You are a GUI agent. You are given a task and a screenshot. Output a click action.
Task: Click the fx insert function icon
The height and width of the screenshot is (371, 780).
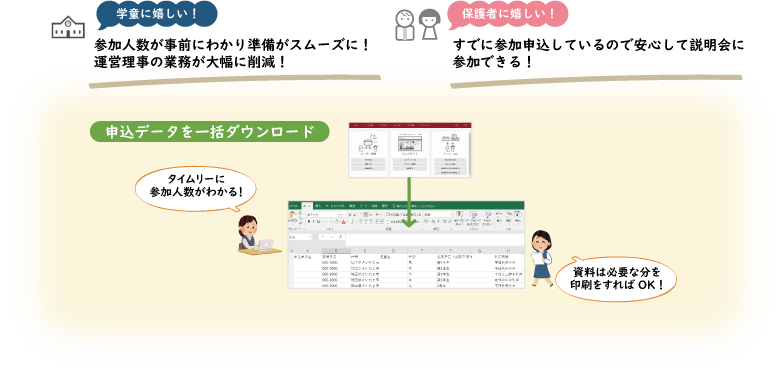tap(340, 237)
